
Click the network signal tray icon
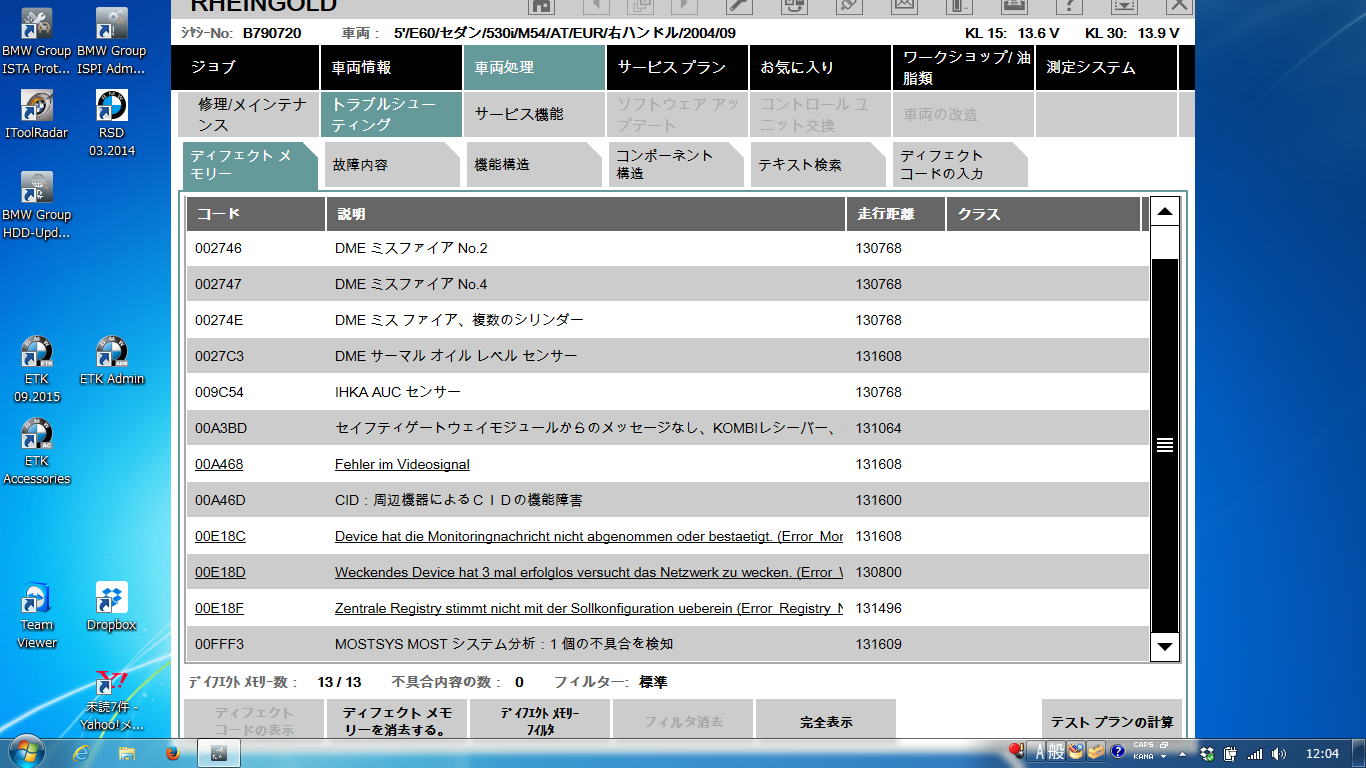(1254, 754)
